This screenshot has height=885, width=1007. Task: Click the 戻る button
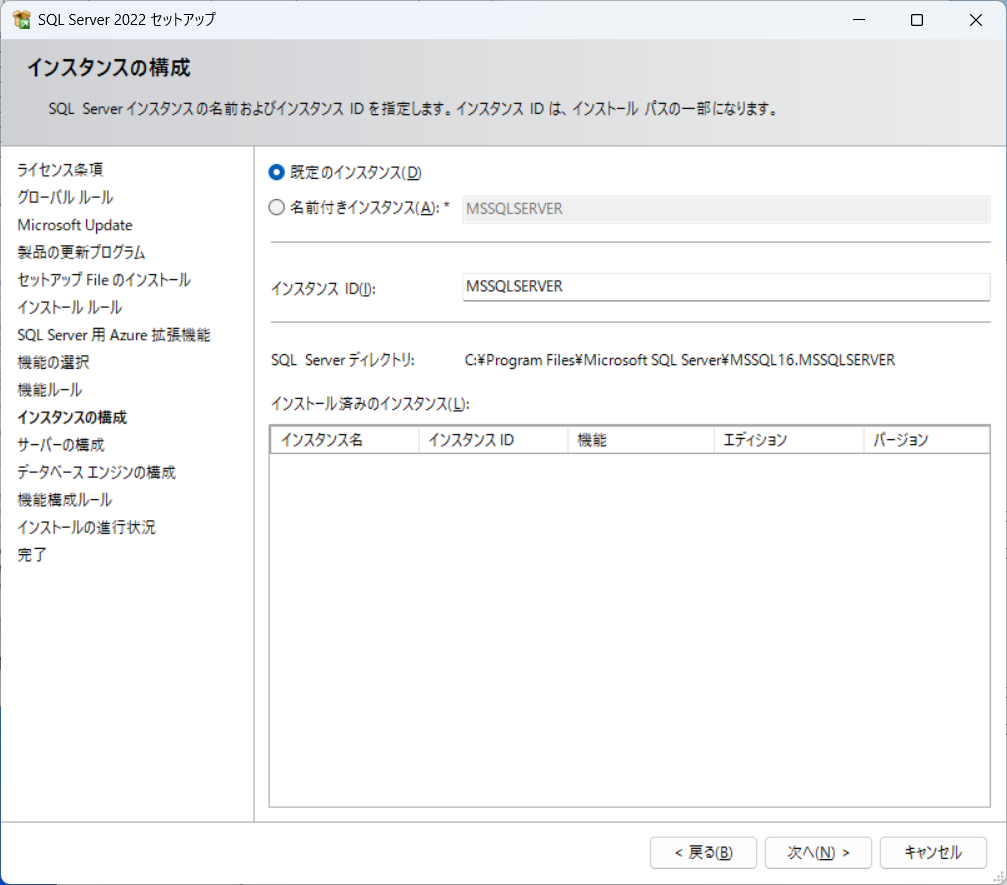coord(703,853)
